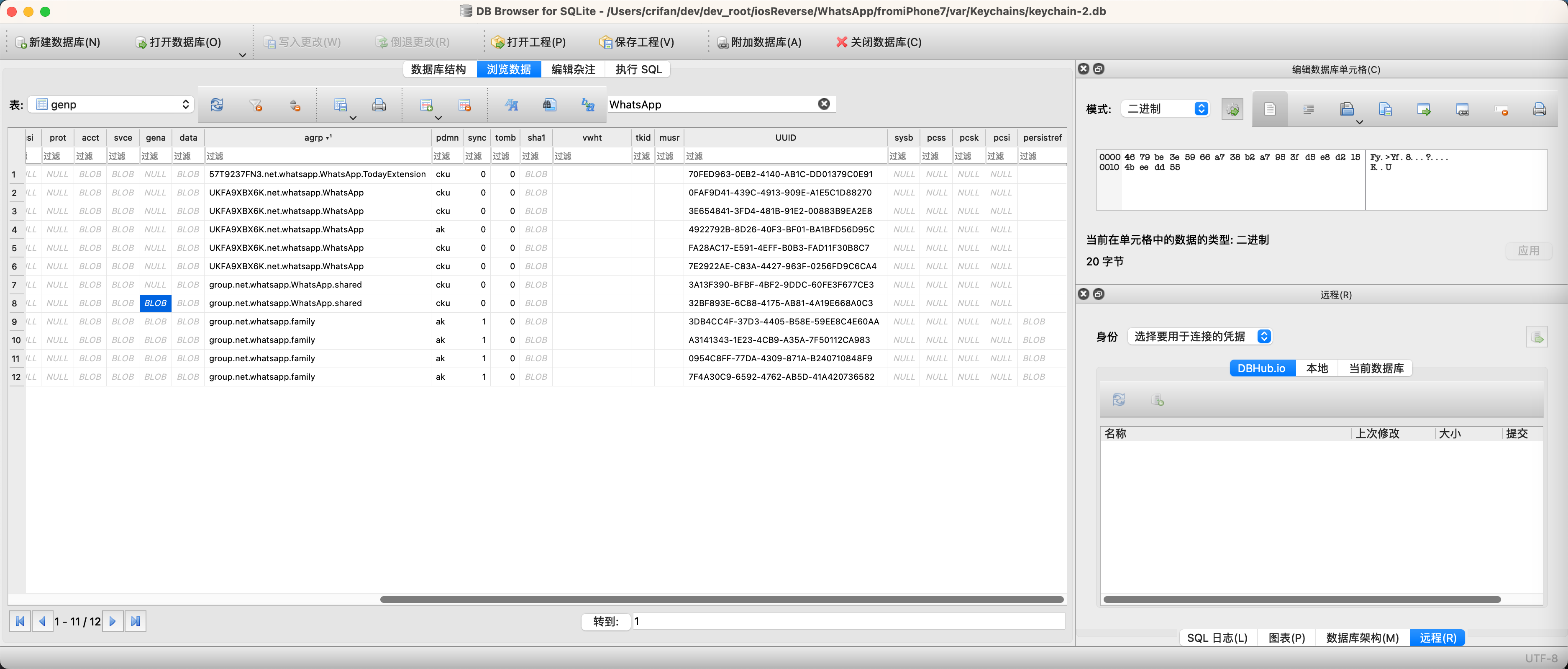Switch to DBHub.io tab
1568x669 pixels.
(x=1262, y=368)
